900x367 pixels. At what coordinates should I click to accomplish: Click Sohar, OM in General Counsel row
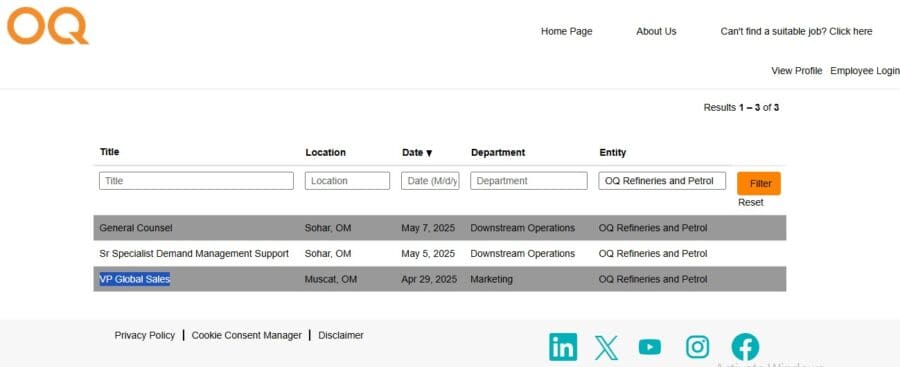click(x=328, y=228)
